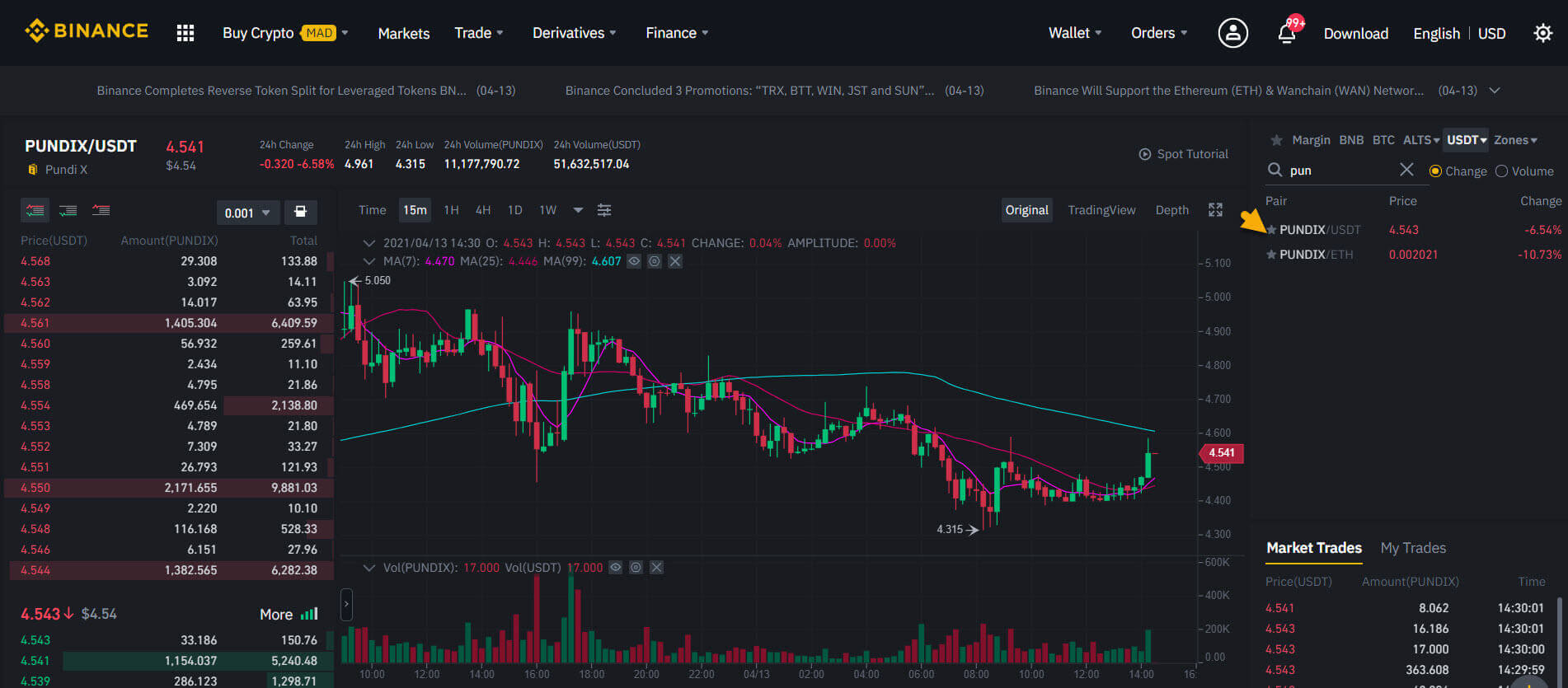
Task: Collapse the MA indicator legend
Action: [369, 261]
